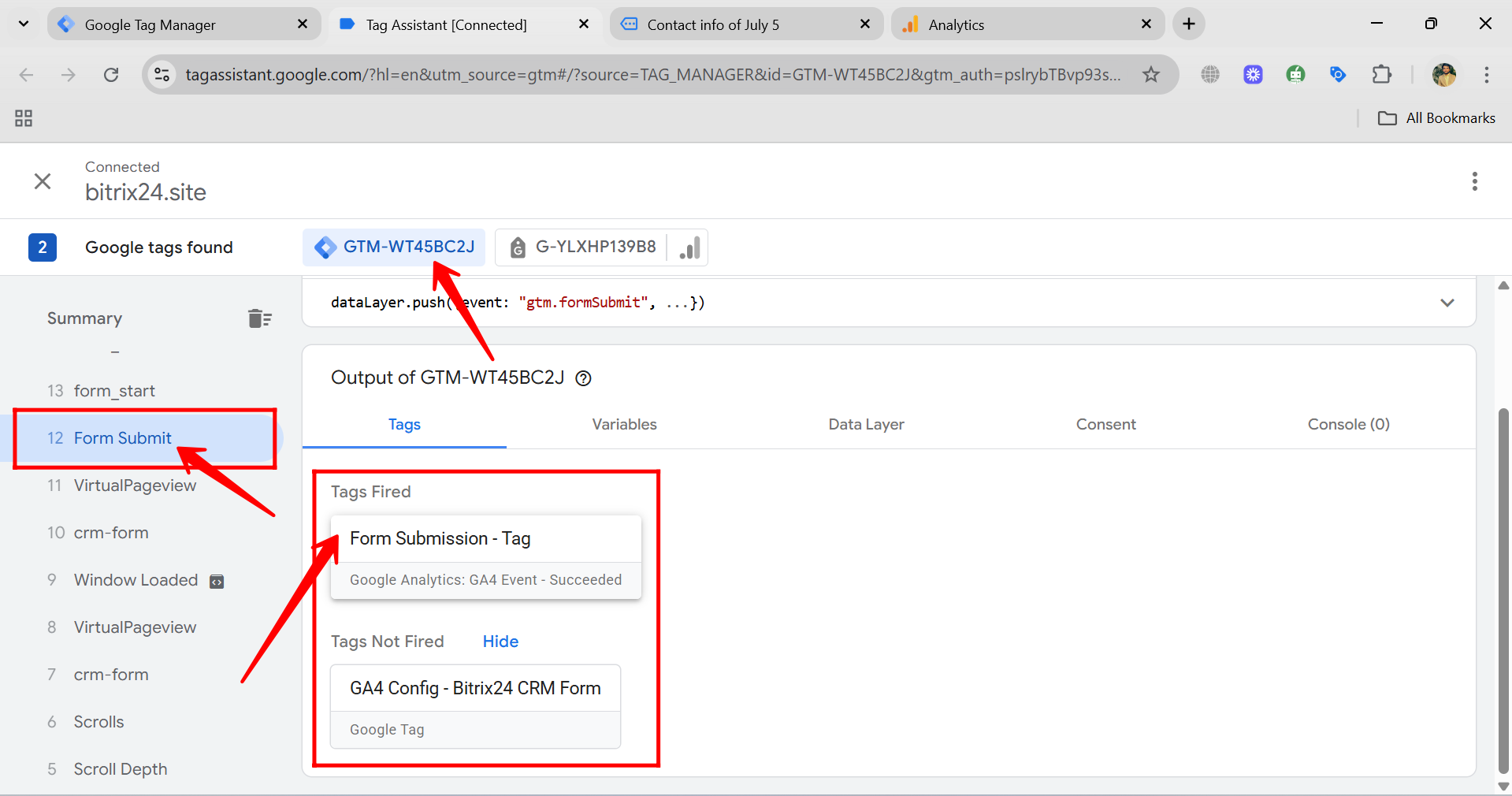Click the scrollbar down arrow
The image size is (1512, 796).
pos(1504,787)
